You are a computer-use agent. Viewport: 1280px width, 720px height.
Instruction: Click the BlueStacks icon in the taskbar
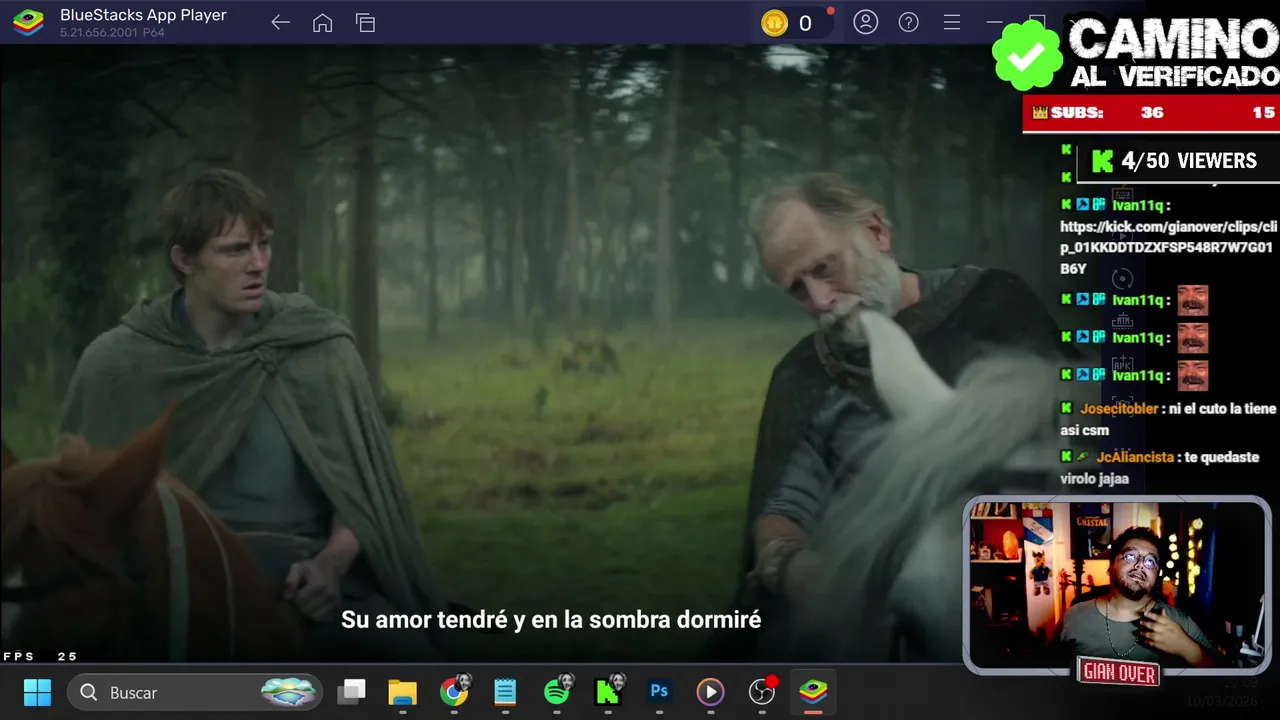tap(813, 692)
